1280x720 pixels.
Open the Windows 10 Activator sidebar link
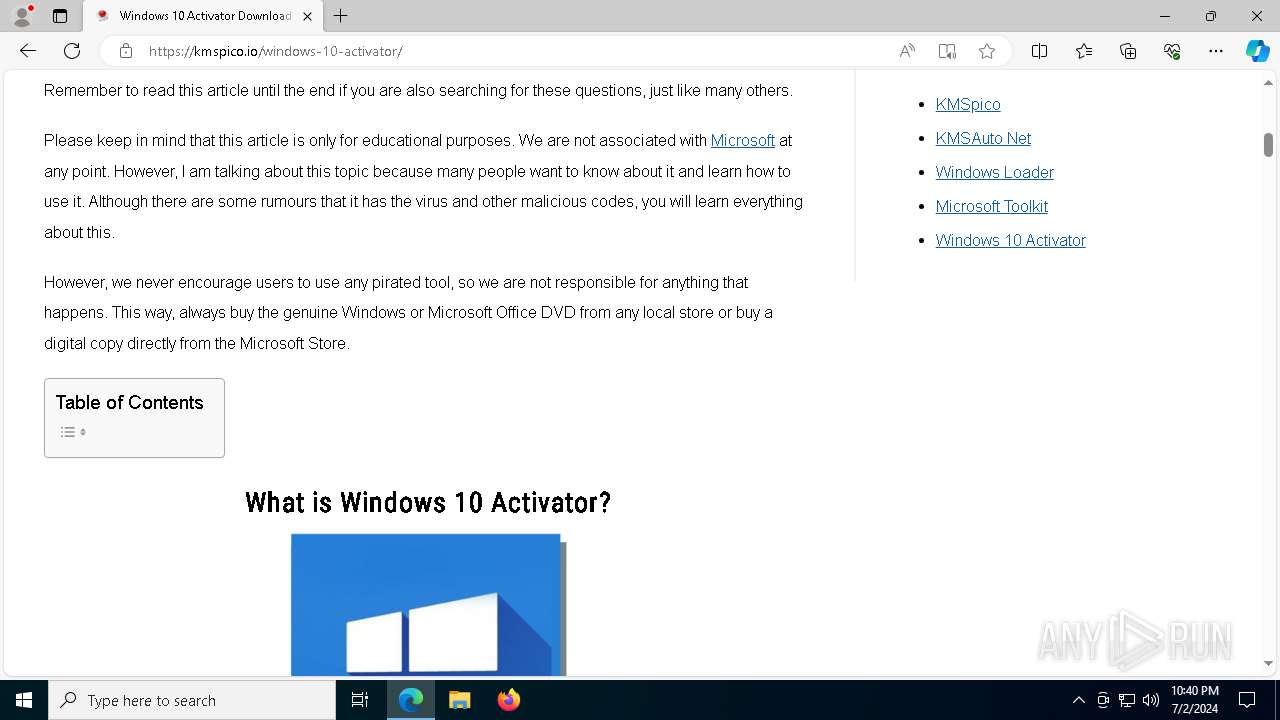tap(1011, 240)
